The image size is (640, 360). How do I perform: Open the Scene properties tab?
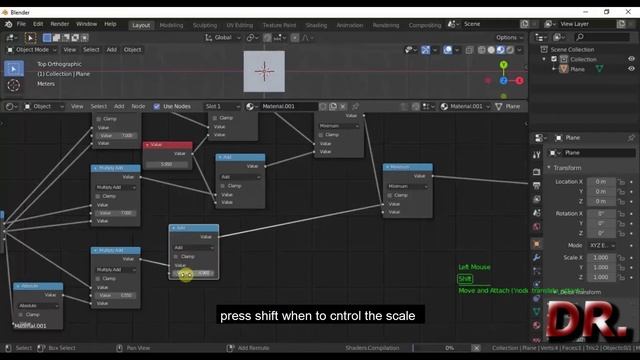[x=537, y=213]
